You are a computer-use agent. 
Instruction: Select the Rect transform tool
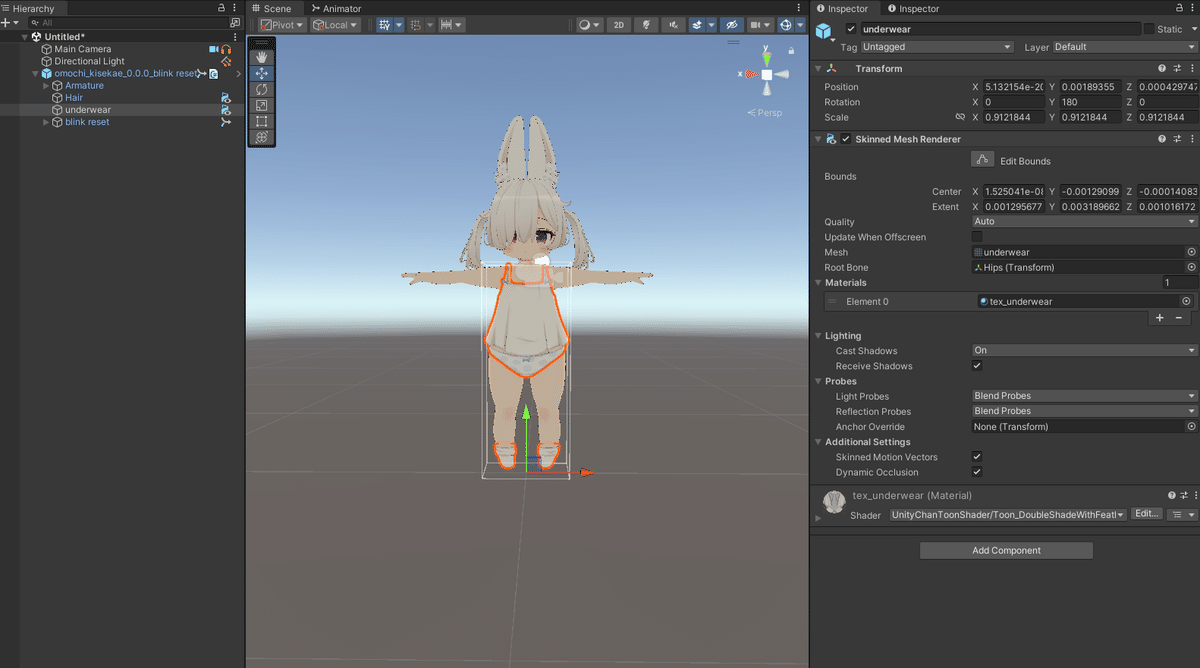point(261,121)
